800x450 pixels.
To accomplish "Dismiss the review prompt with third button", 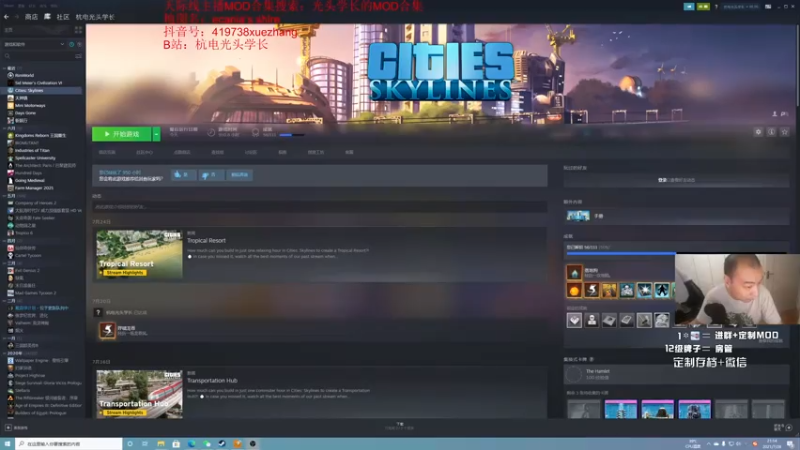I will click(x=239, y=175).
